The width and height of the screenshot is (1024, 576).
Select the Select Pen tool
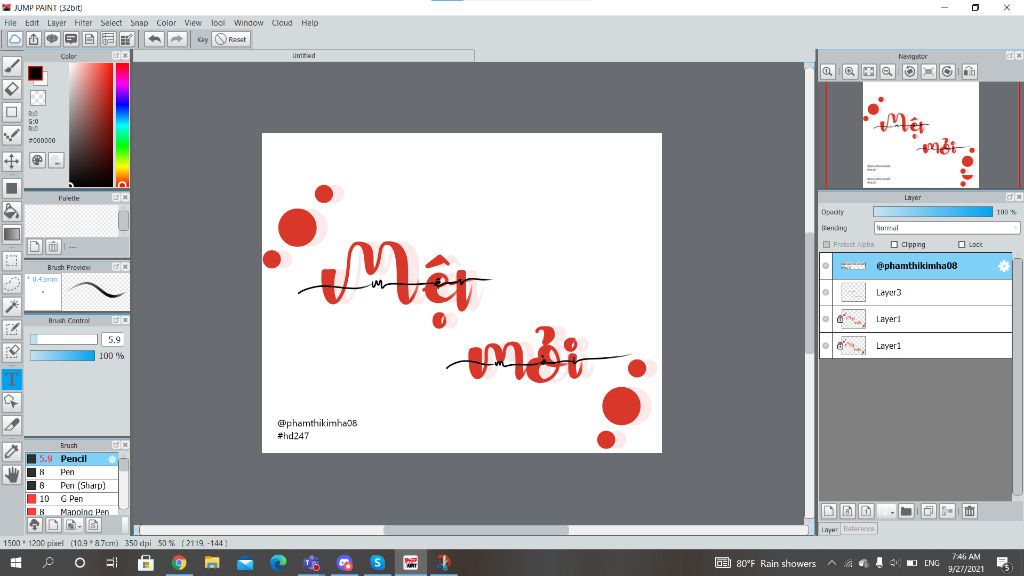tap(12, 329)
